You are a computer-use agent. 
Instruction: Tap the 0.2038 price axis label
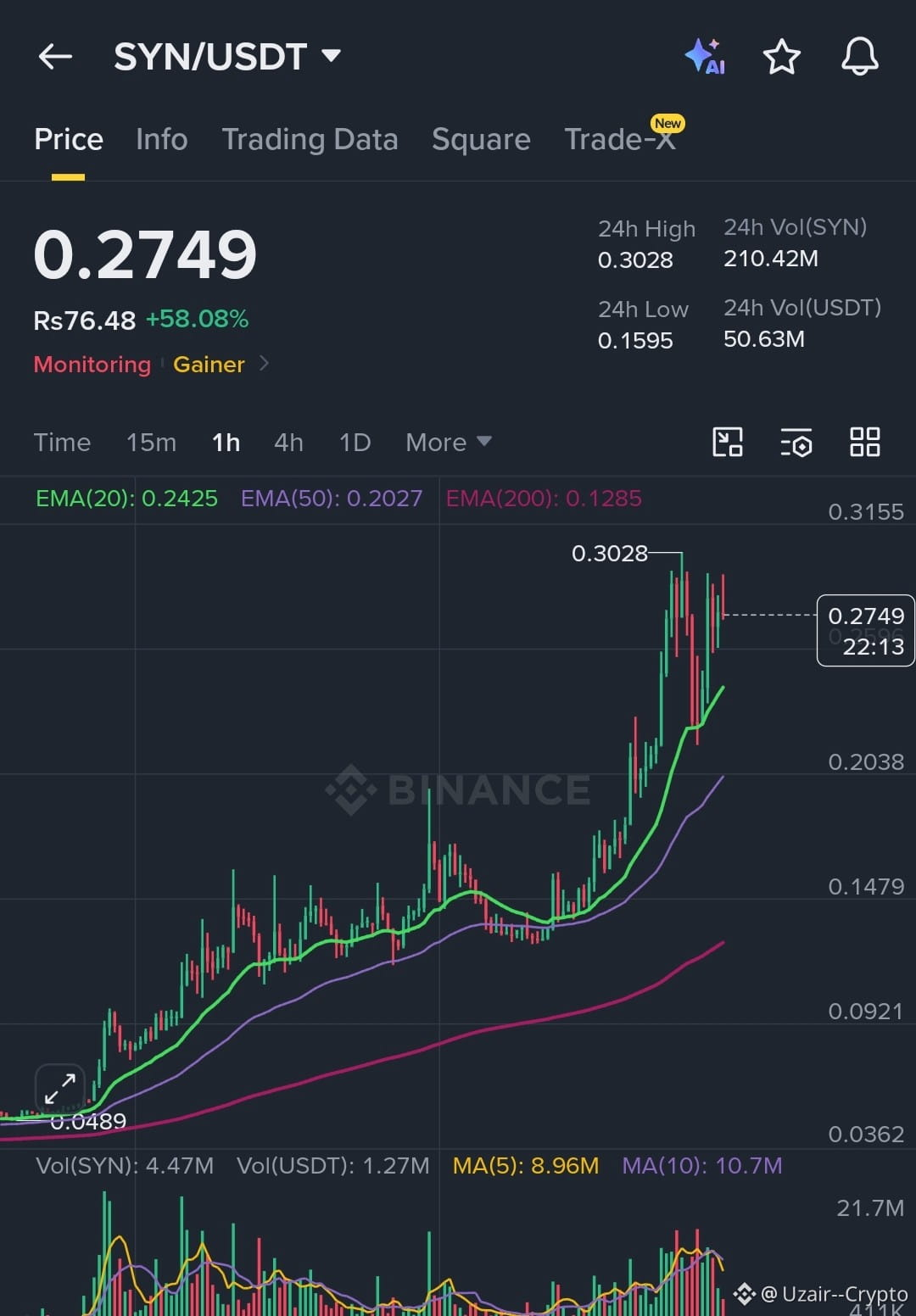pyautogui.click(x=866, y=762)
